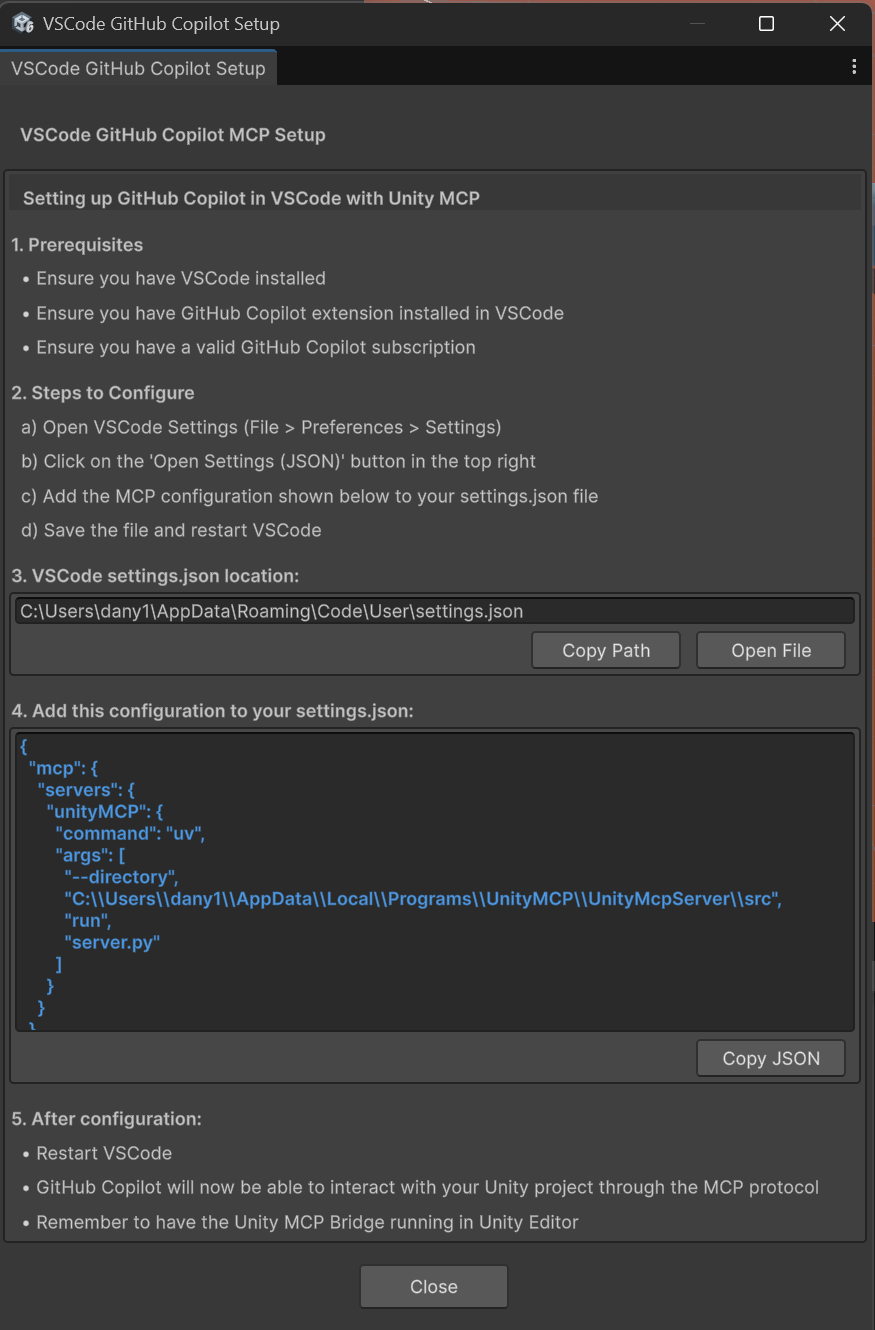Maximize the VSCode GitHub Copilot Setup window
875x1330 pixels.
point(766,23)
